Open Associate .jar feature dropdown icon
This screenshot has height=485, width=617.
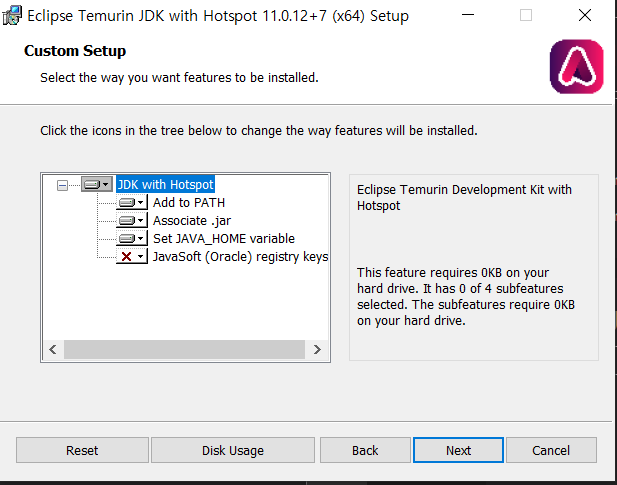tap(132, 221)
